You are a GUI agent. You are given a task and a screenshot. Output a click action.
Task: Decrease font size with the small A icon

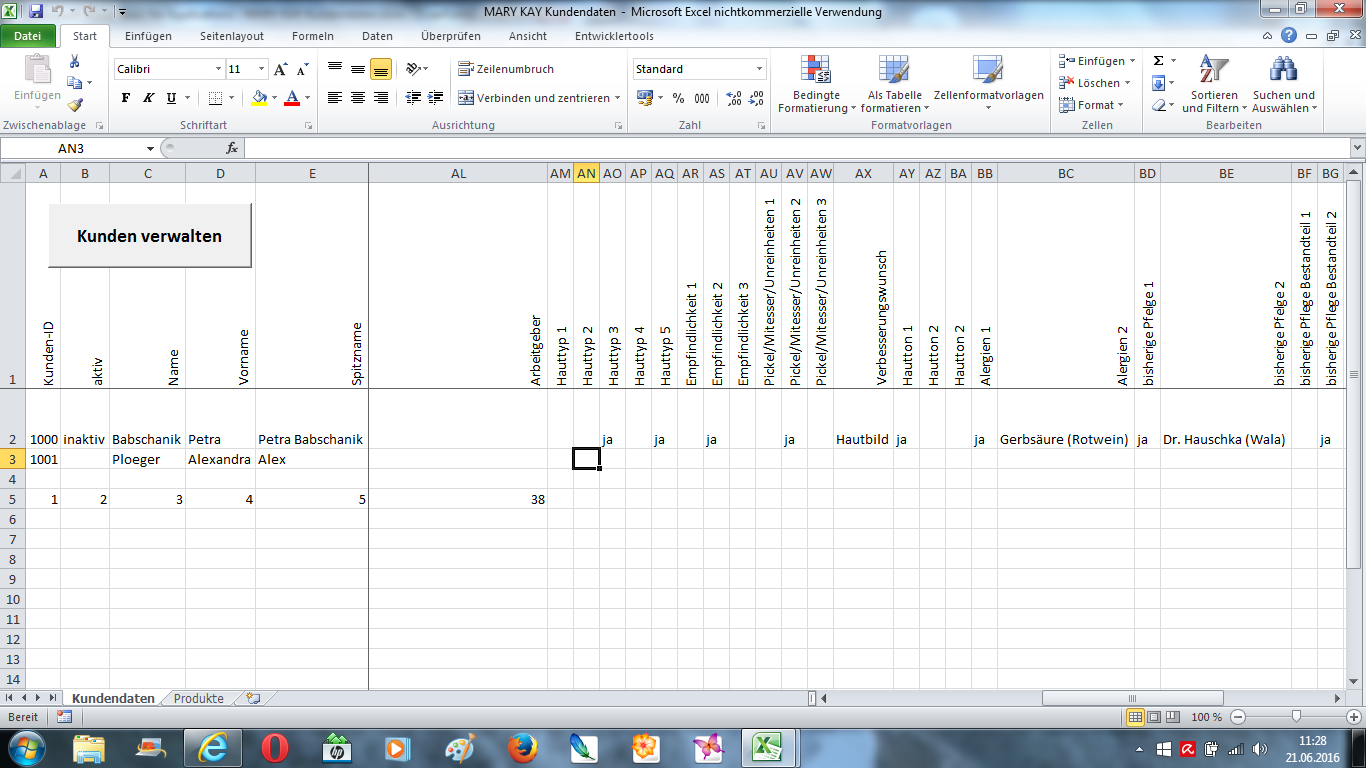pyautogui.click(x=301, y=69)
